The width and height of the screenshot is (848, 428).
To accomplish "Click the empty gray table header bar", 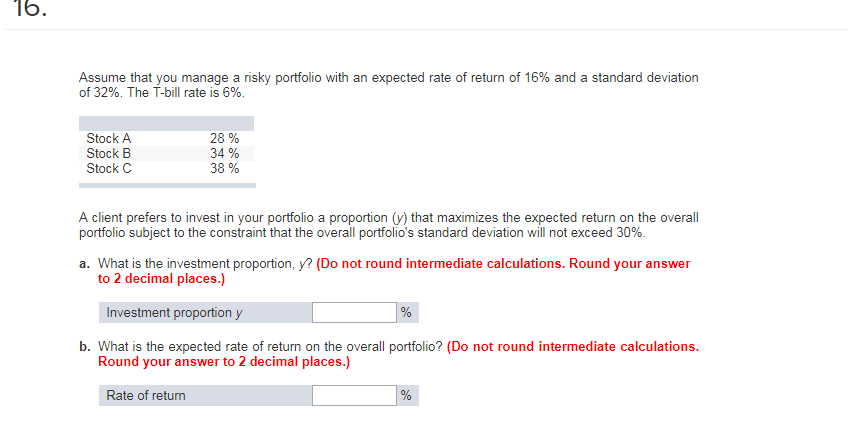I will [167, 123].
